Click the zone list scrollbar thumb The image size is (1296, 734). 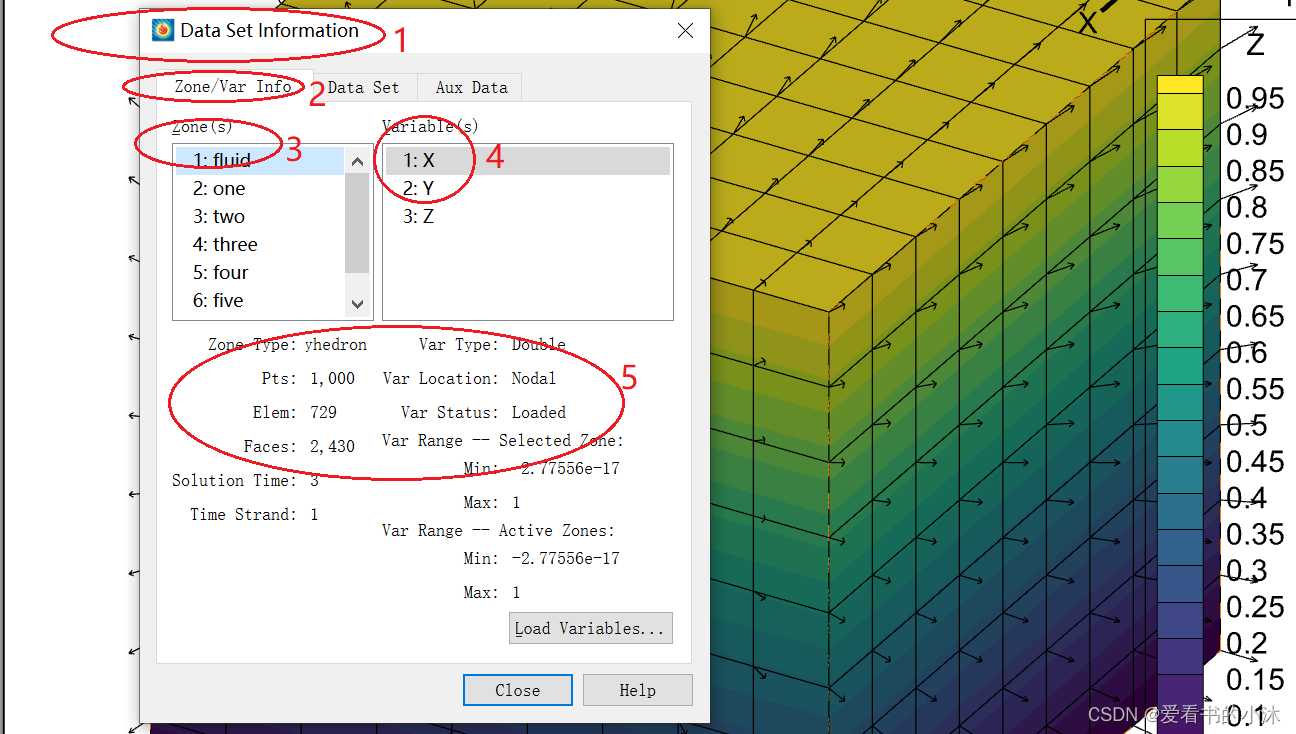click(x=357, y=222)
